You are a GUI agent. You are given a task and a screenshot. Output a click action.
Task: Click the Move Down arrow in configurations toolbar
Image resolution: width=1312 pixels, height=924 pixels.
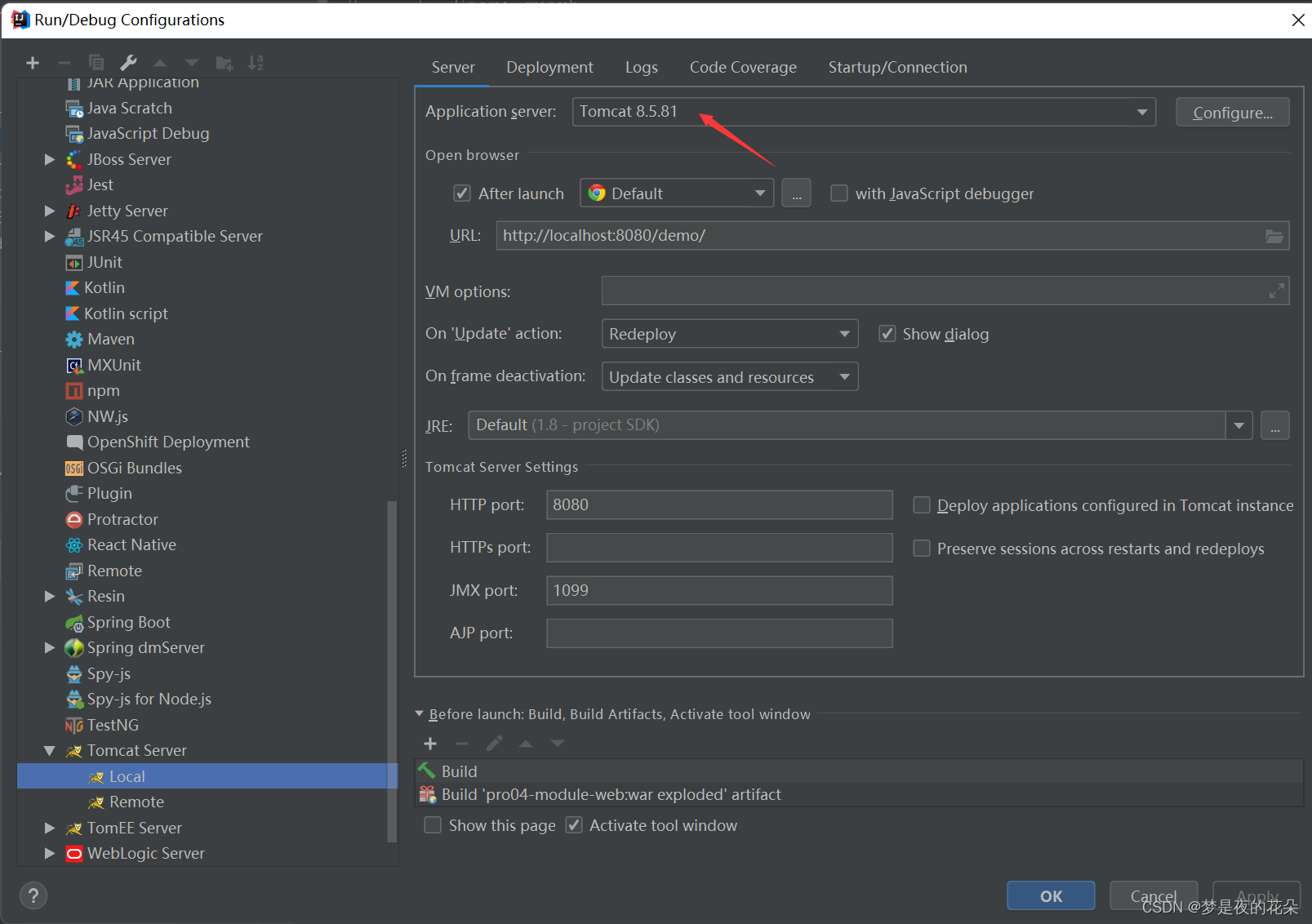[x=192, y=63]
